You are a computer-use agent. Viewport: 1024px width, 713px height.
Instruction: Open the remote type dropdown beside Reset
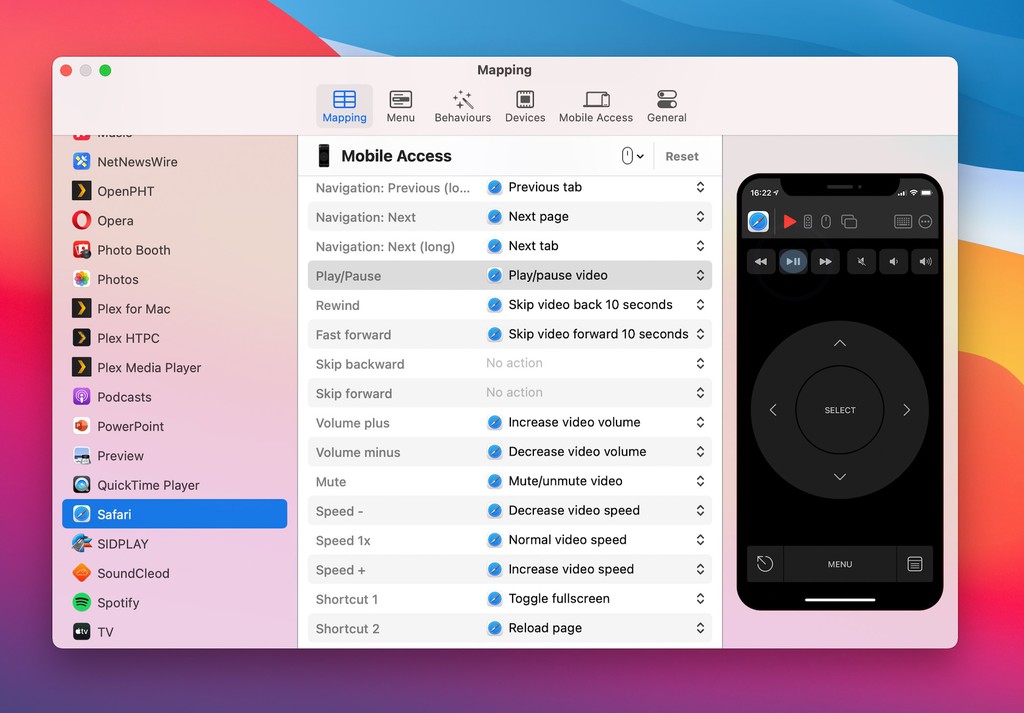[x=632, y=156]
